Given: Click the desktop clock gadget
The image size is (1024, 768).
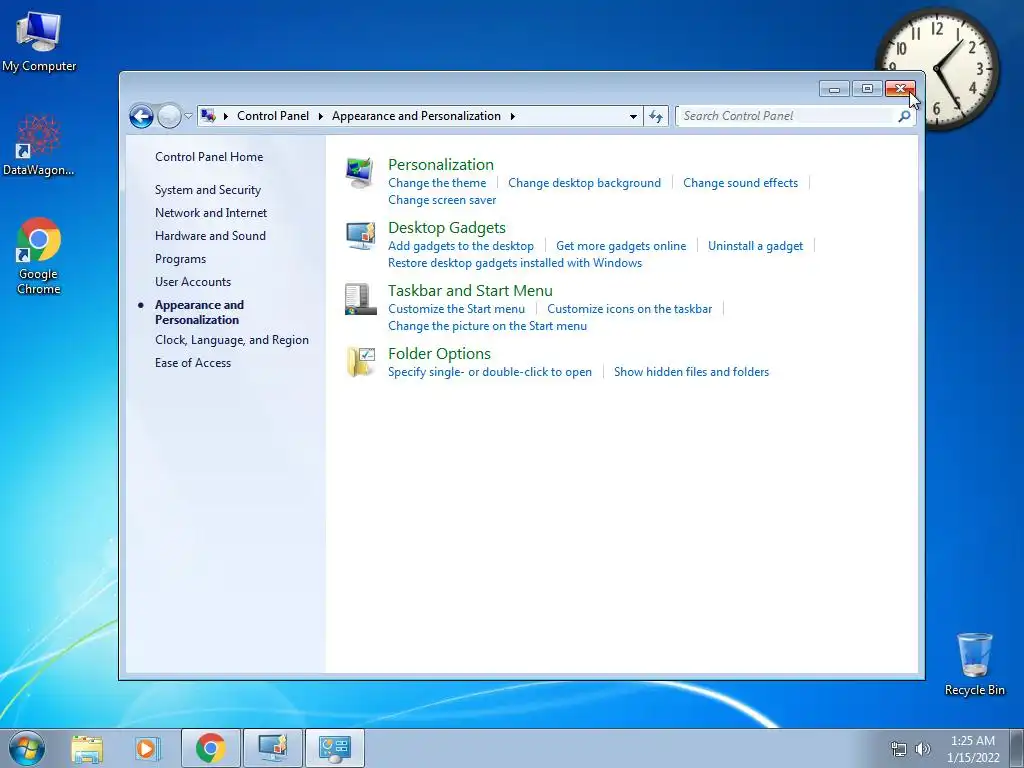Looking at the screenshot, I should (x=937, y=68).
